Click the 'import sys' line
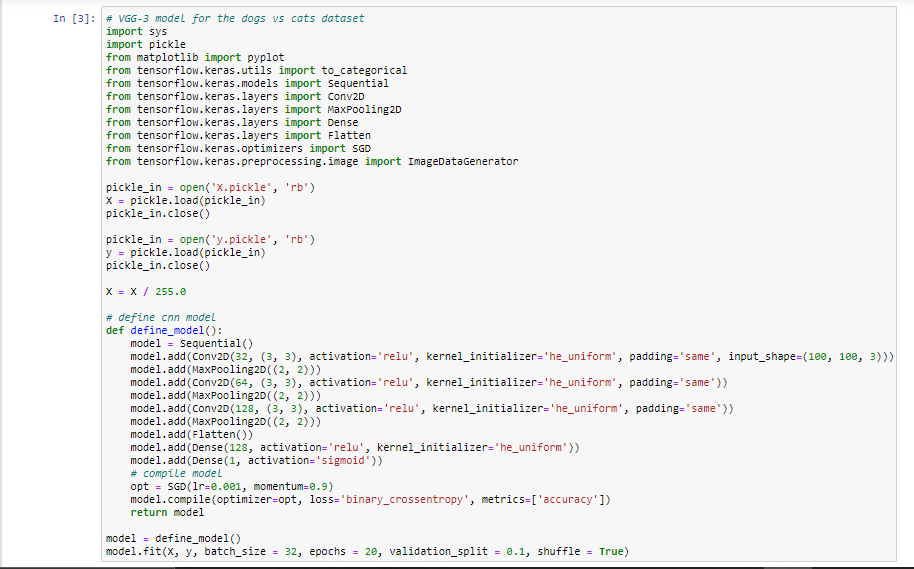This screenshot has height=569, width=914. 136,31
